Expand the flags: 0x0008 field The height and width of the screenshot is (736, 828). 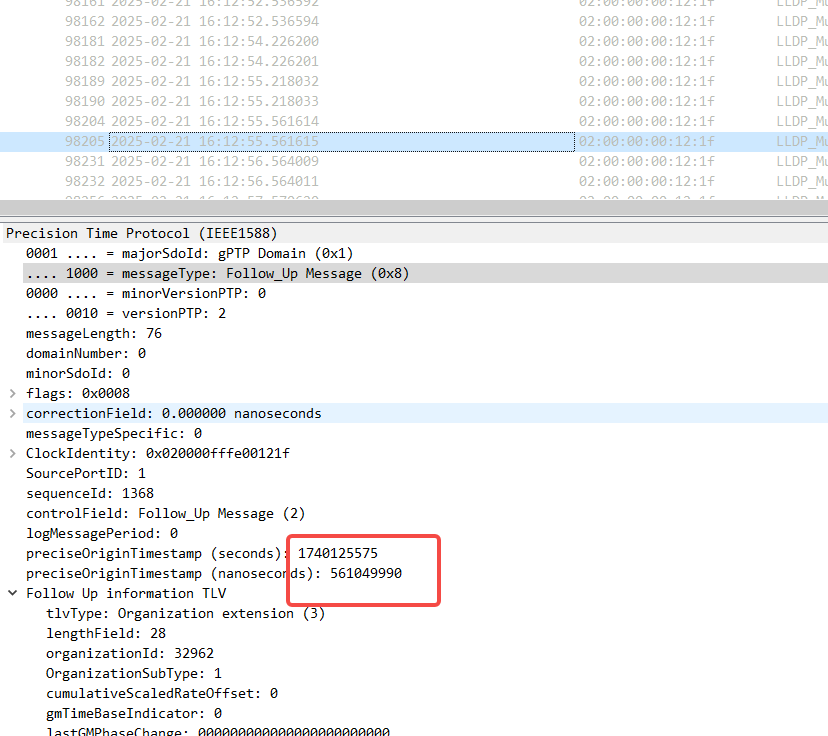pyautogui.click(x=13, y=393)
